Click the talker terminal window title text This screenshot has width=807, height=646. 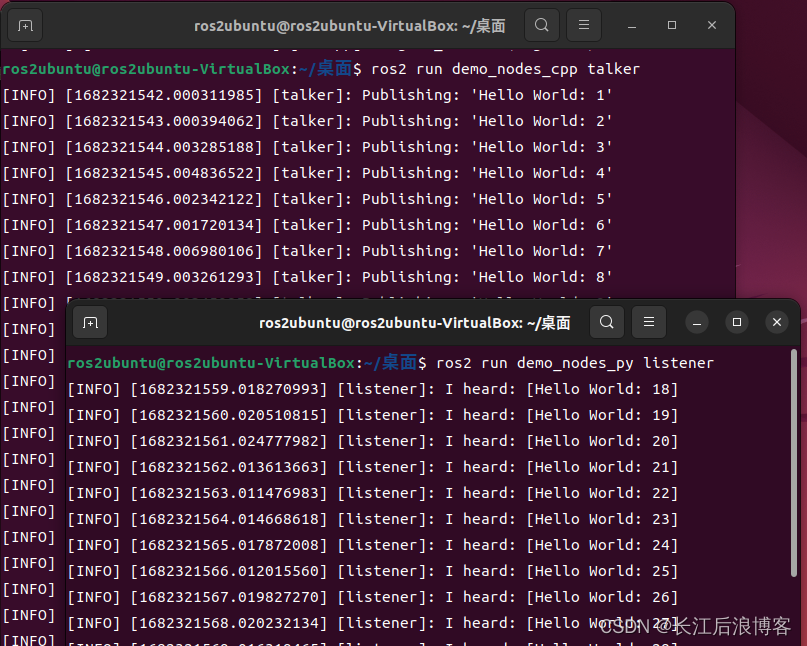click(349, 26)
